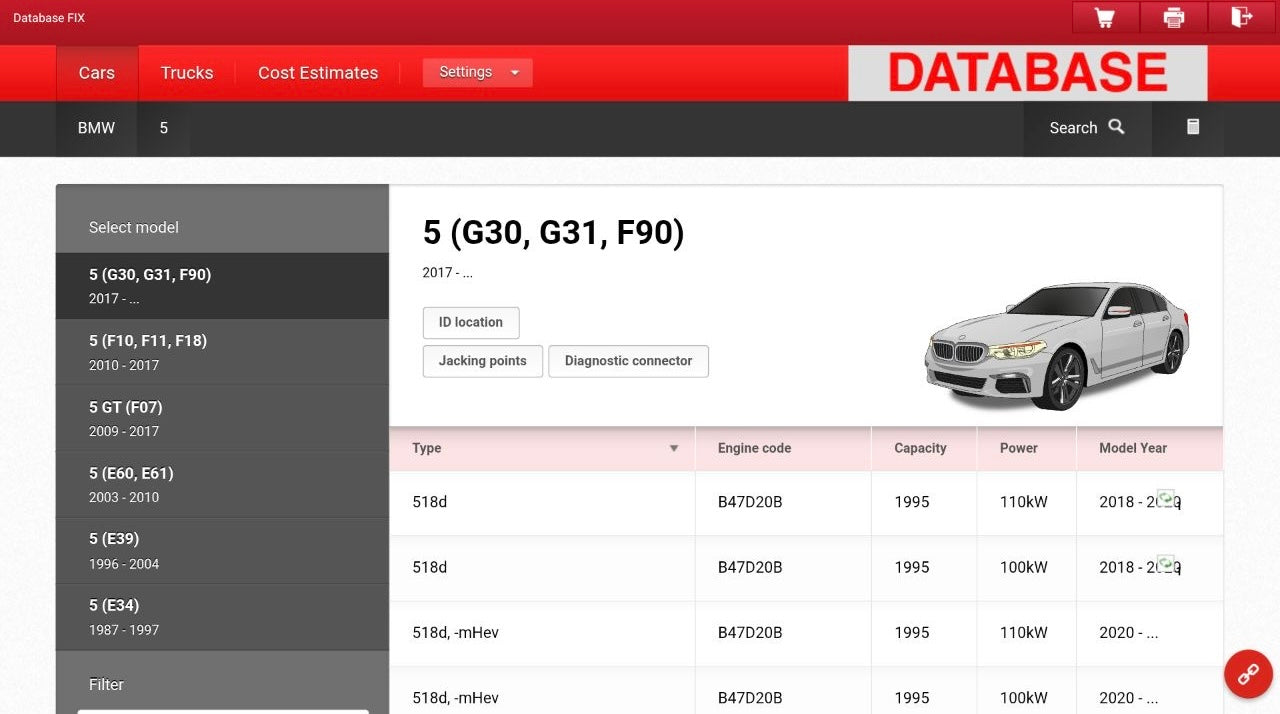Click the Jacking points button

pyautogui.click(x=482, y=361)
